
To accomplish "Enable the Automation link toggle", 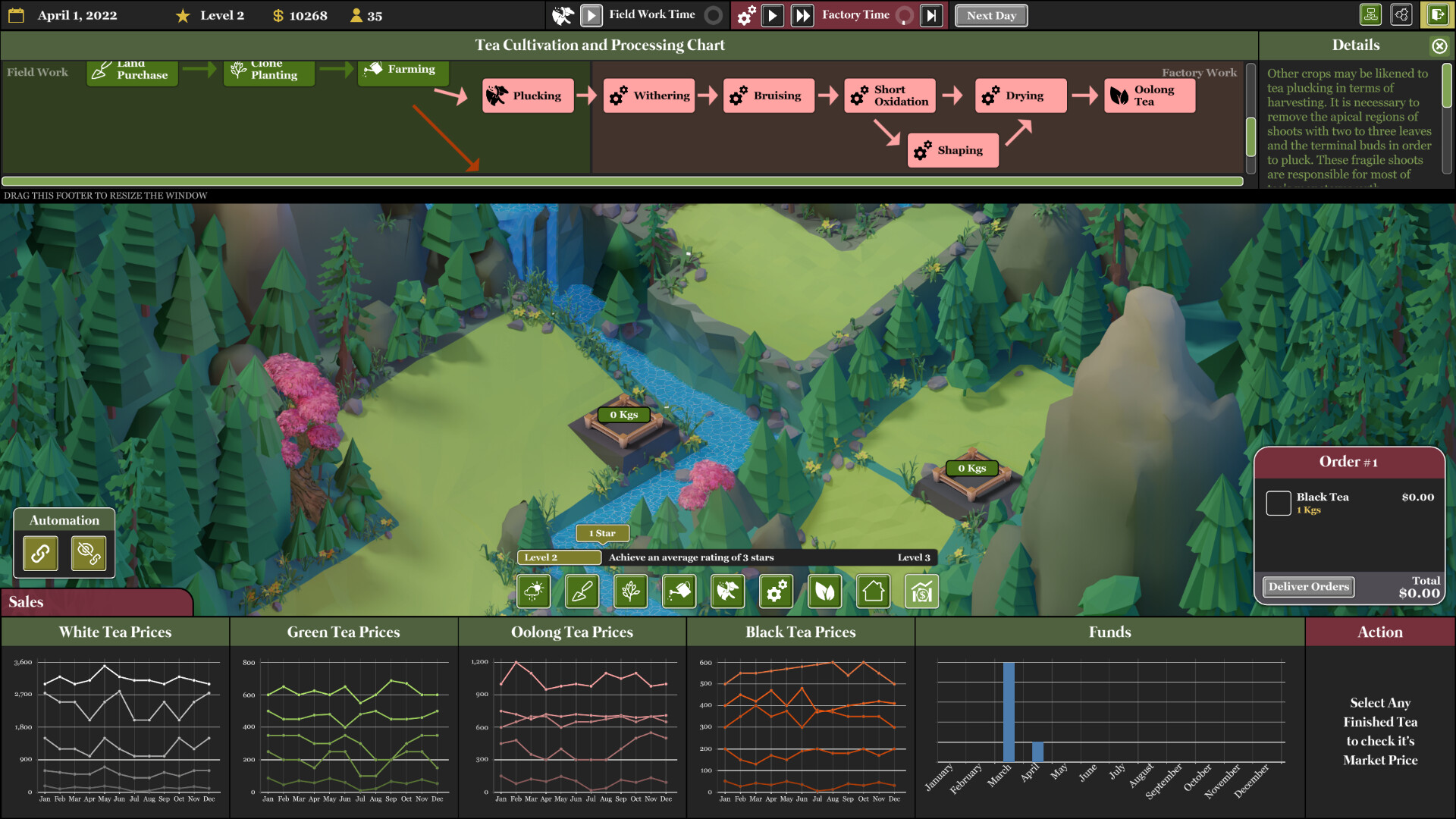I will click(x=39, y=553).
